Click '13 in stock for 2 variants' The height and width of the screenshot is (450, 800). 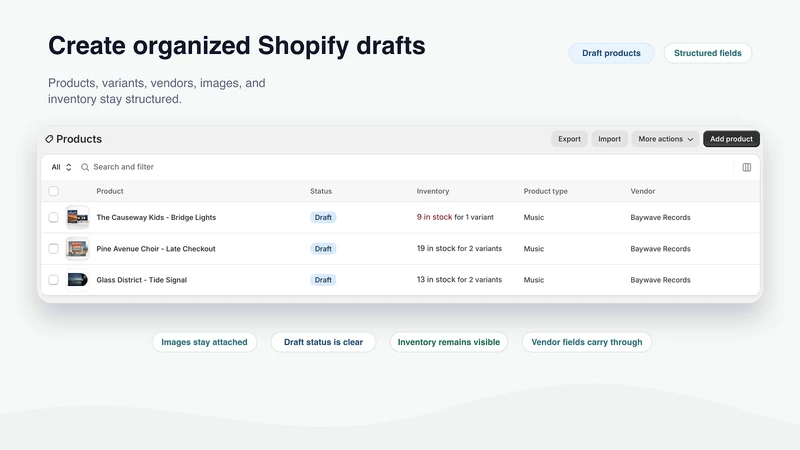click(x=459, y=280)
